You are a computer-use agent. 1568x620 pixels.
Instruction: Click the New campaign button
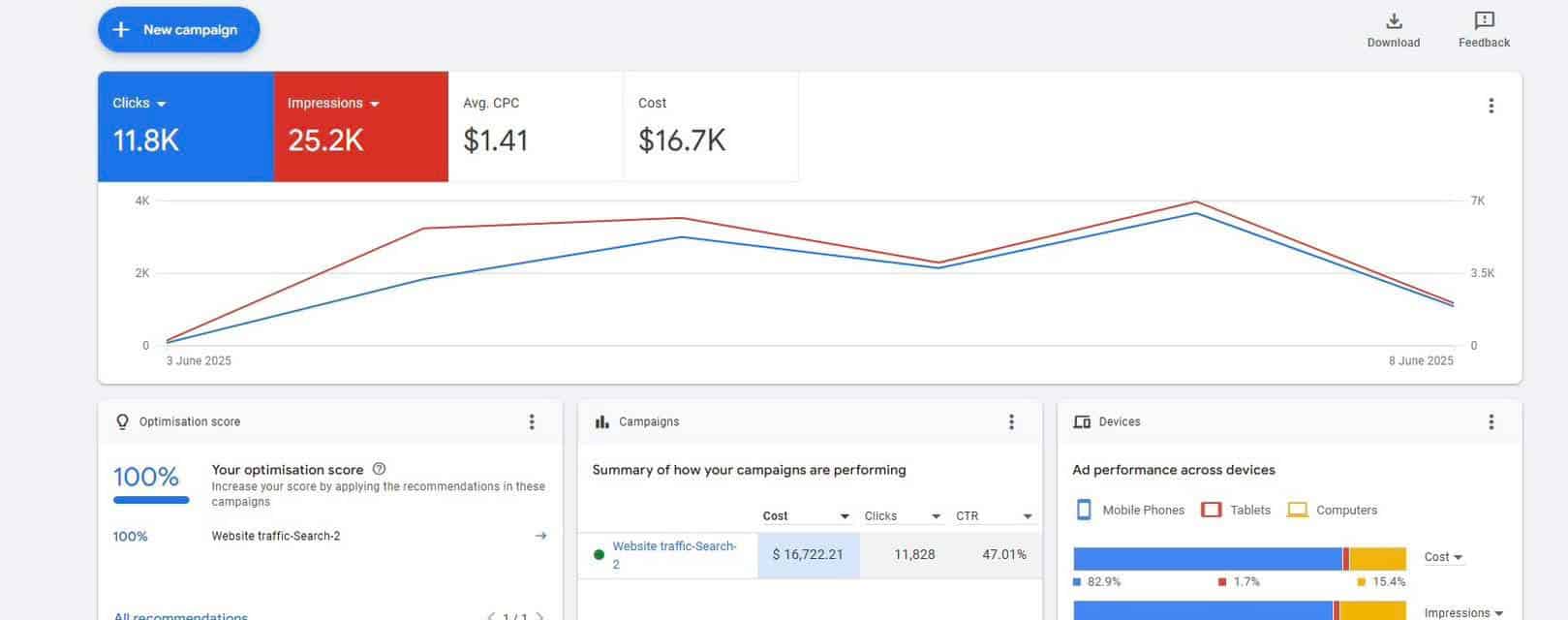click(178, 30)
